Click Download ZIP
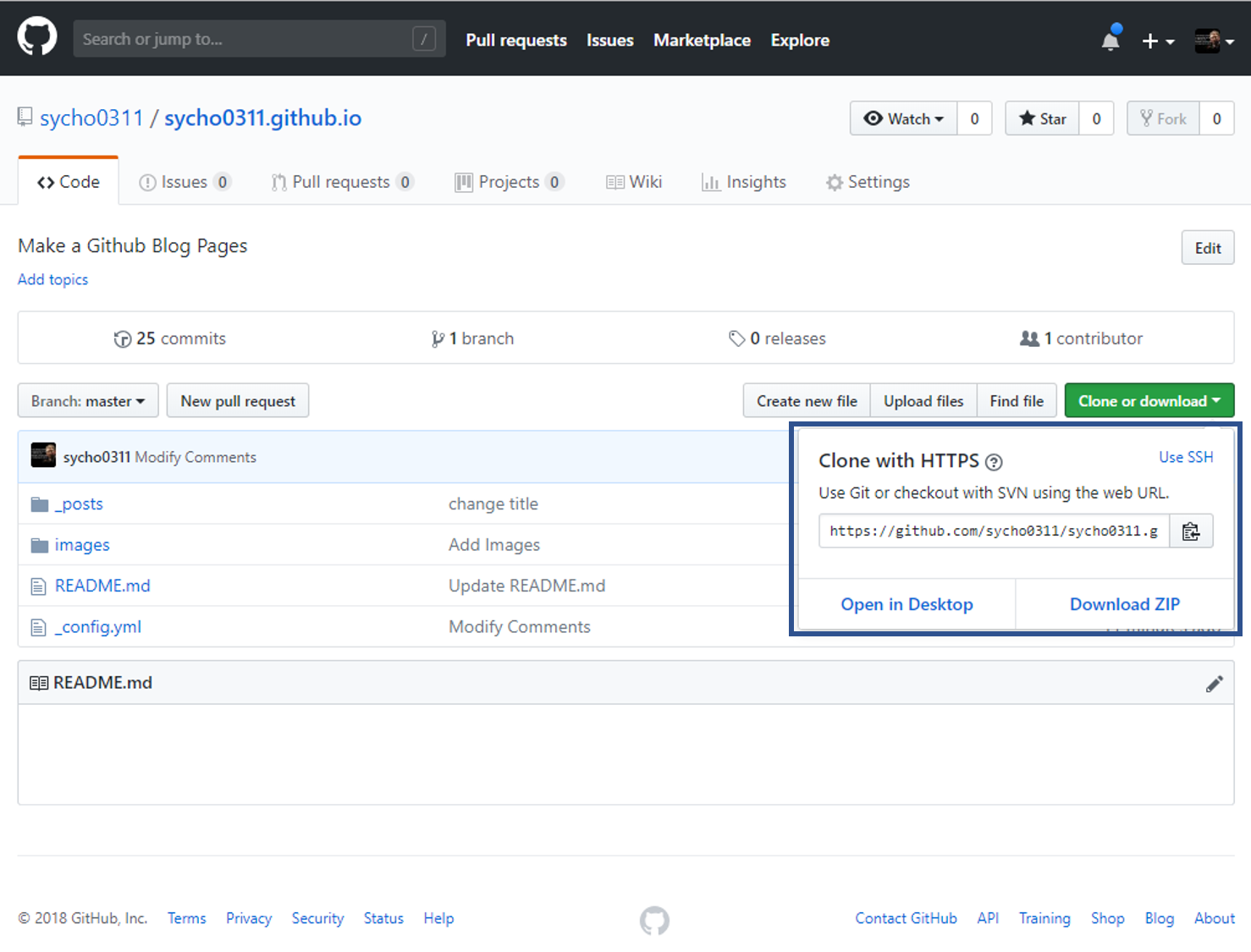The width and height of the screenshot is (1251, 952). point(1125,604)
